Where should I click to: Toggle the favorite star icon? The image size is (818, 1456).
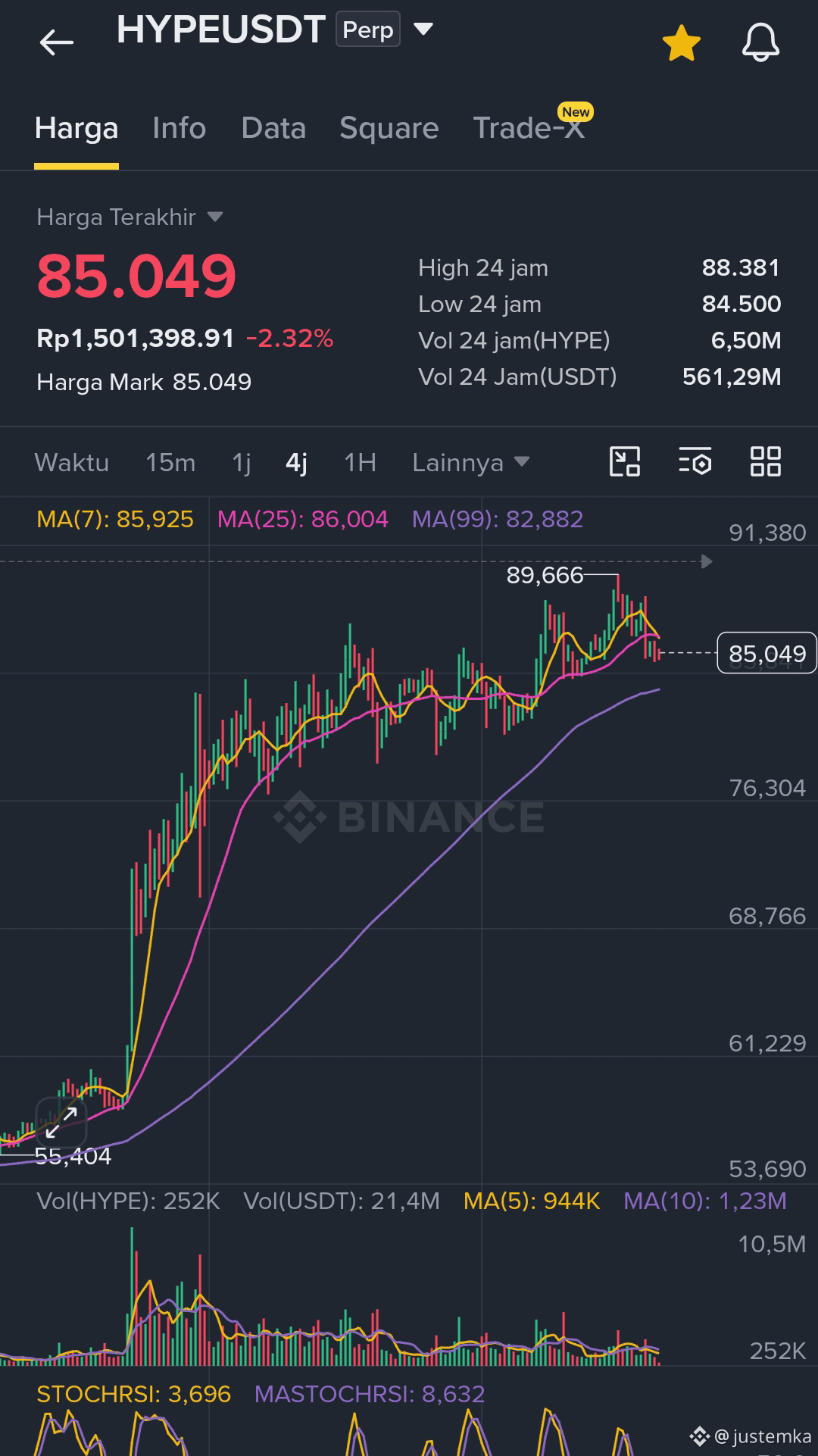tap(682, 42)
